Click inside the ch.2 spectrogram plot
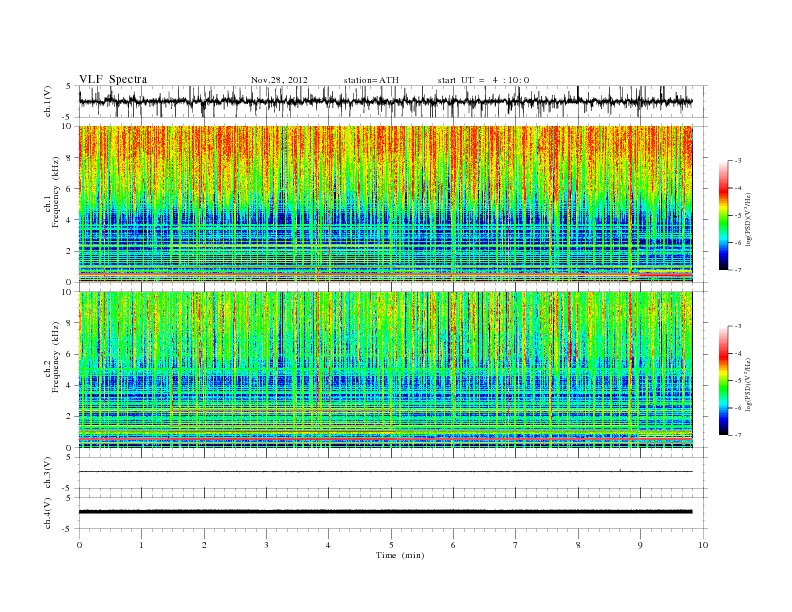Image resolution: width=792 pixels, height=612 pixels. (x=385, y=370)
